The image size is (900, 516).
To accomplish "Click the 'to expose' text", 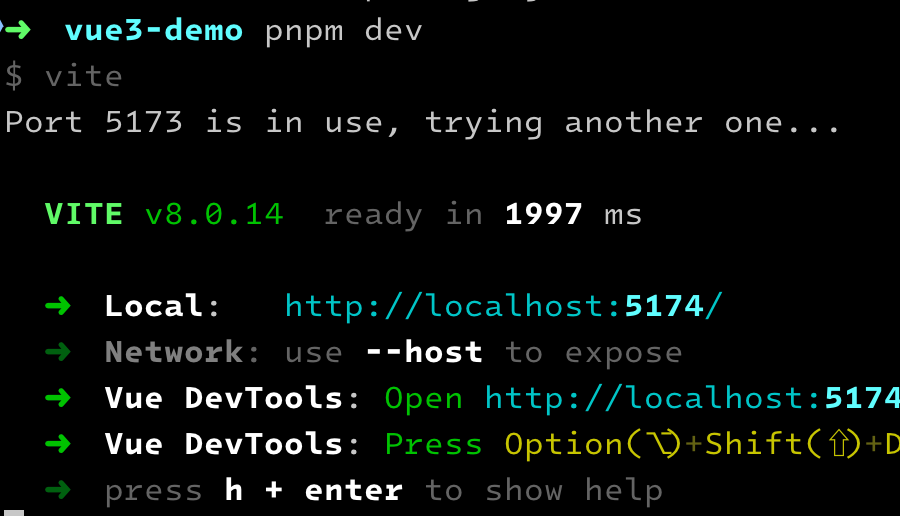I will point(593,354).
